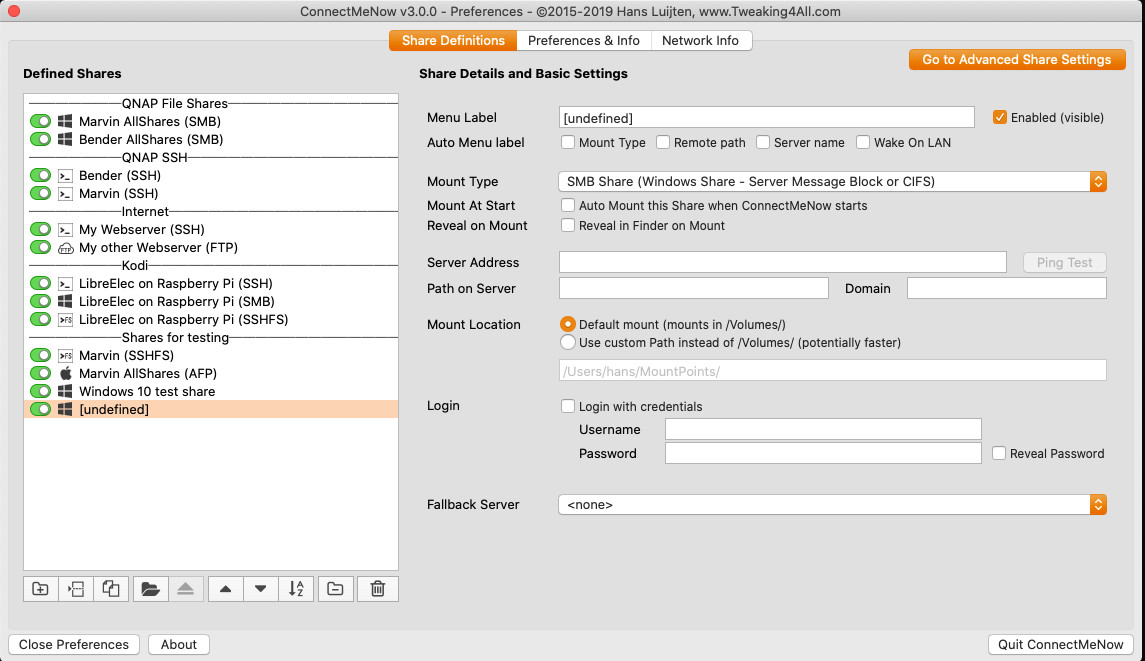
Task: Click the Path on Server input field
Action: click(x=694, y=288)
